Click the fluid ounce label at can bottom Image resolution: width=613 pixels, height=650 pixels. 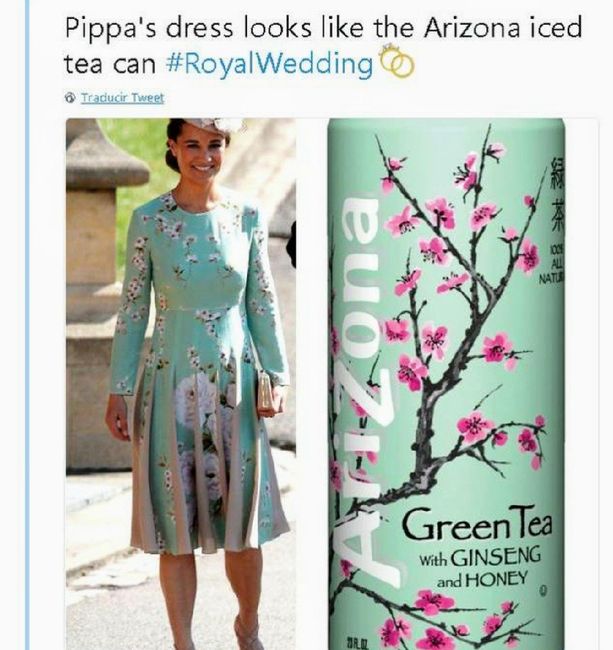click(357, 643)
